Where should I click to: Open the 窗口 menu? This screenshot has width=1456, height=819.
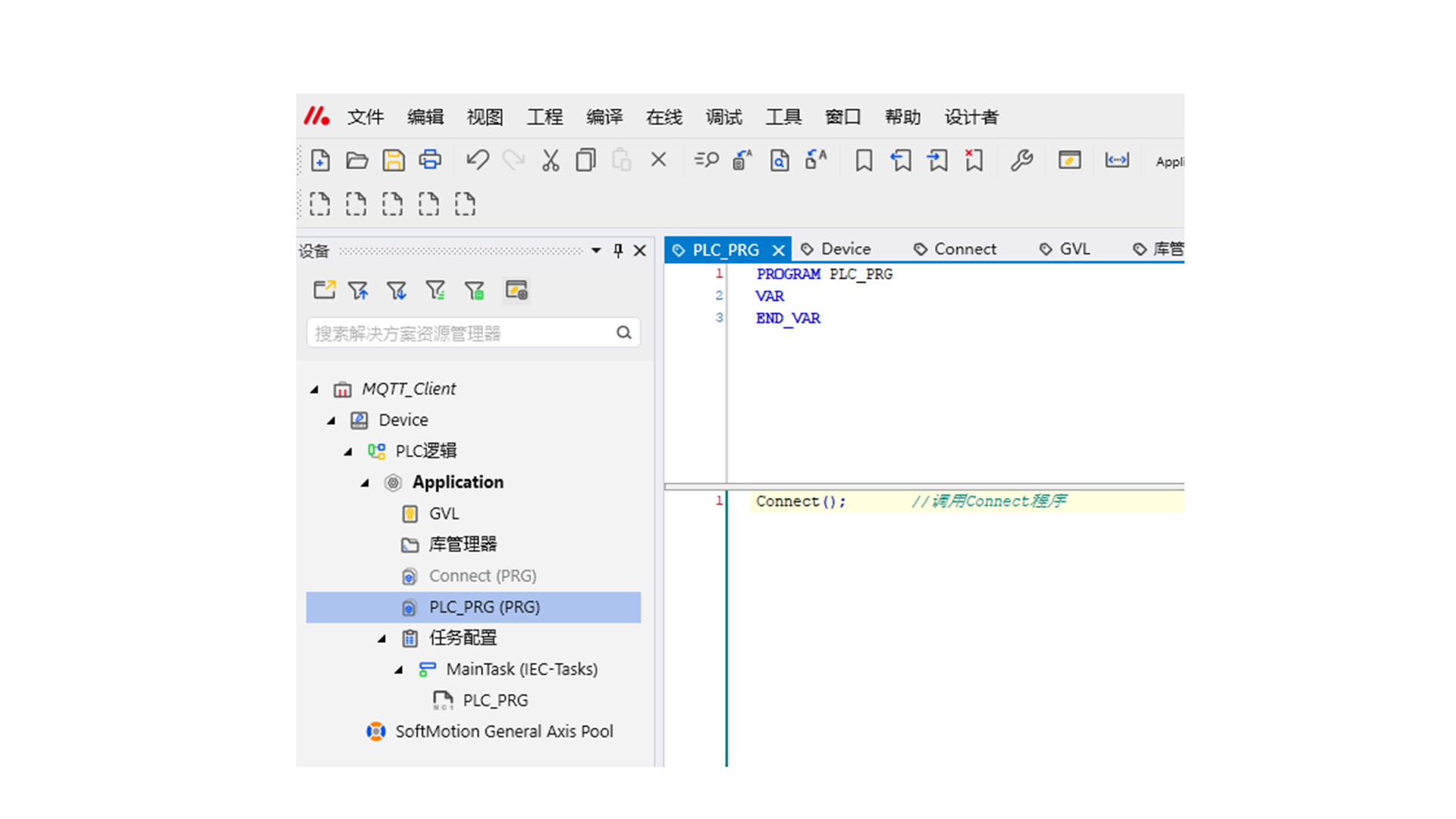pos(843,117)
